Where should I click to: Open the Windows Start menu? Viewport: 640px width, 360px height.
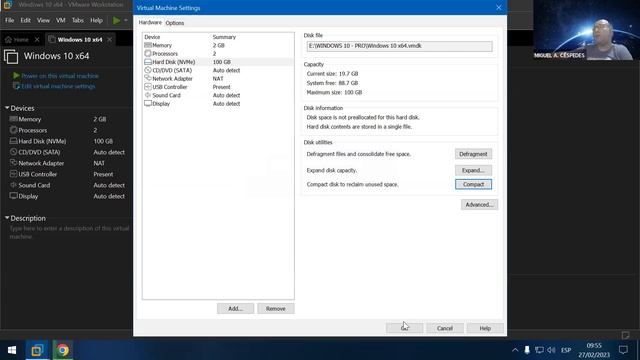click(x=12, y=350)
